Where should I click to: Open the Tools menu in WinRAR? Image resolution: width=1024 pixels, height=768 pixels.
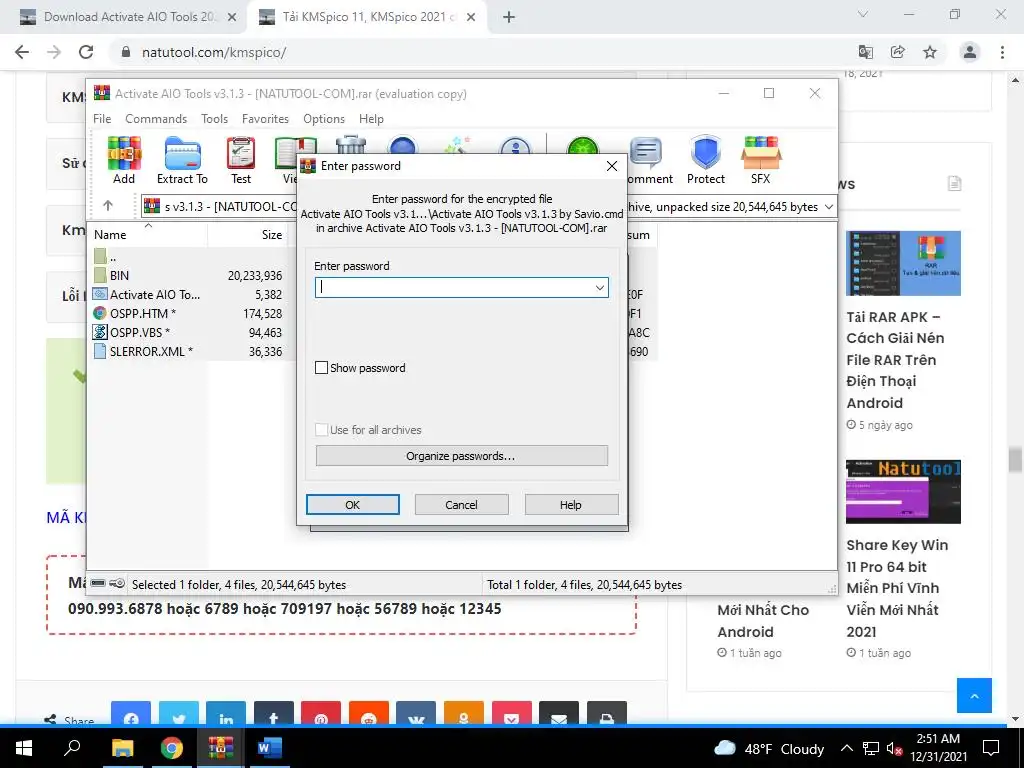tap(214, 119)
